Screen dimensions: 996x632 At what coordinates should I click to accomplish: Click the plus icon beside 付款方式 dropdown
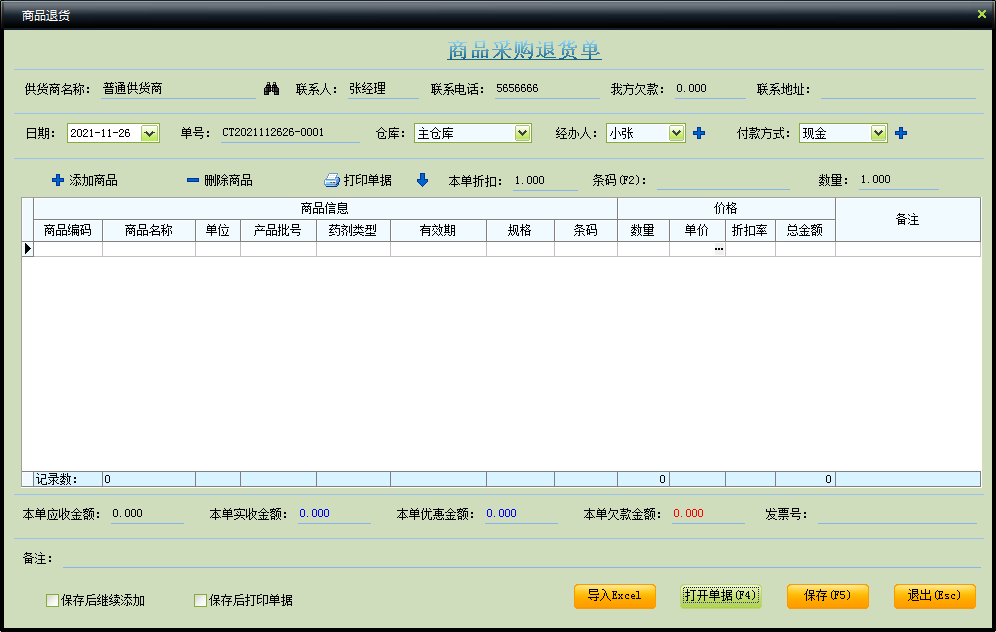pyautogui.click(x=901, y=133)
